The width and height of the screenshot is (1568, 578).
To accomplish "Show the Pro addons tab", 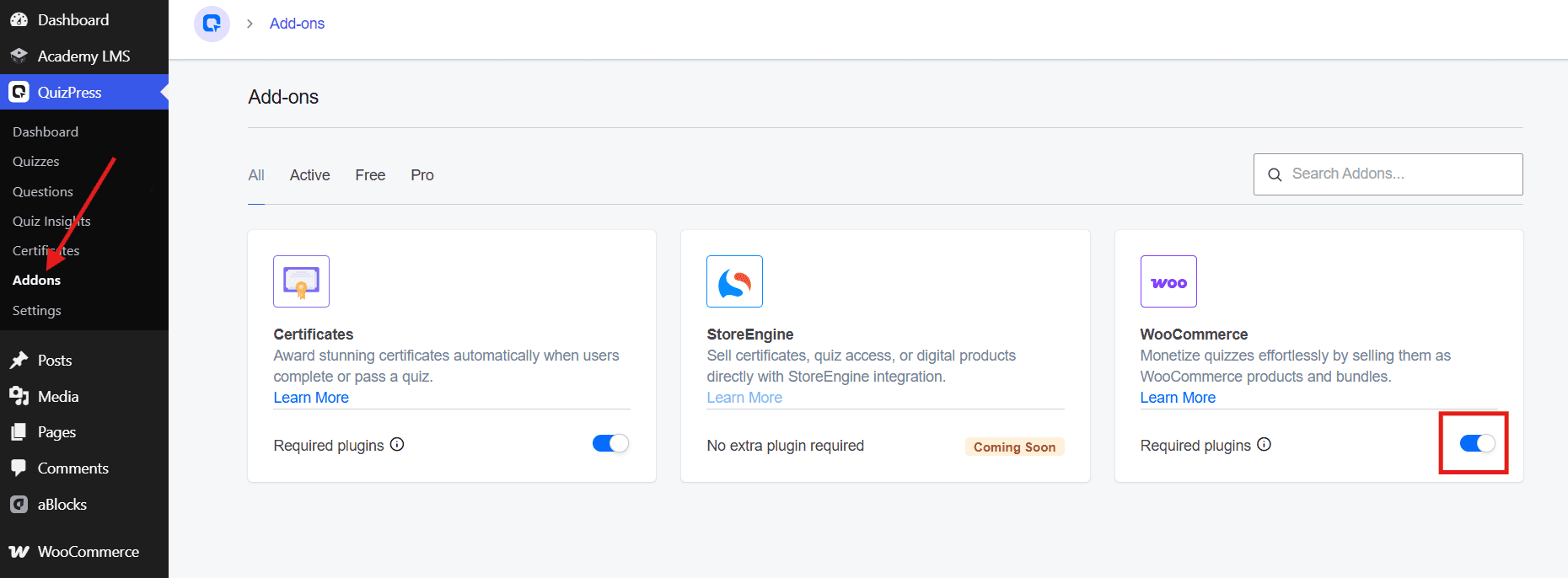I will click(x=422, y=175).
